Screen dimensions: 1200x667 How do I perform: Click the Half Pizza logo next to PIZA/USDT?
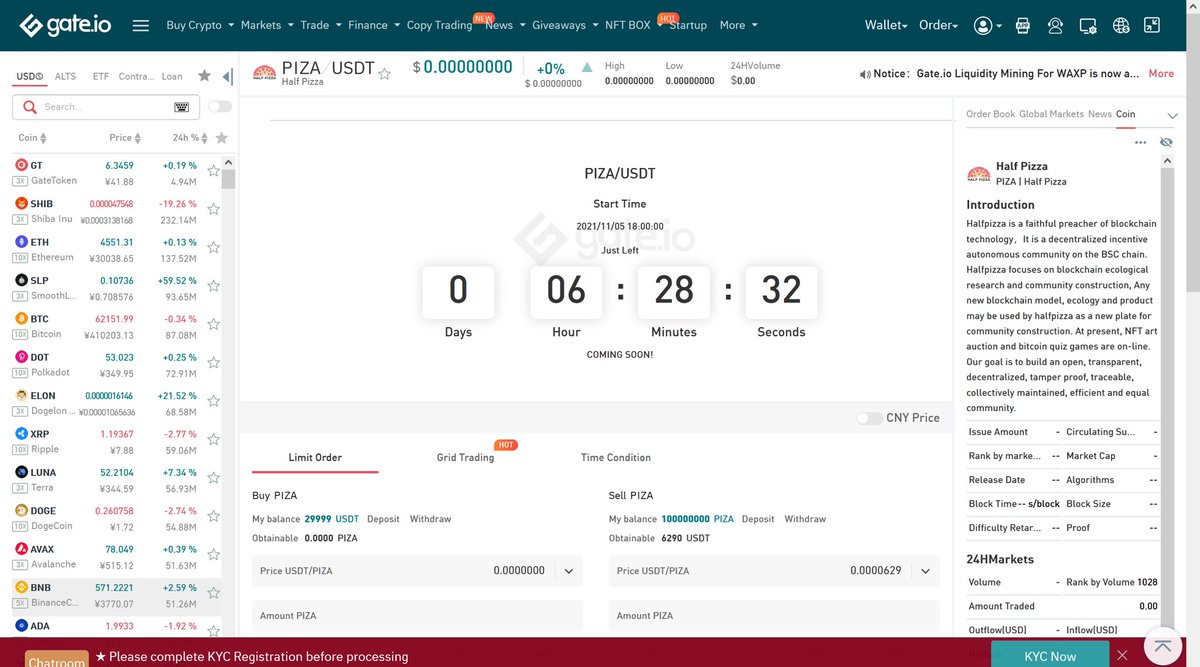pyautogui.click(x=265, y=73)
